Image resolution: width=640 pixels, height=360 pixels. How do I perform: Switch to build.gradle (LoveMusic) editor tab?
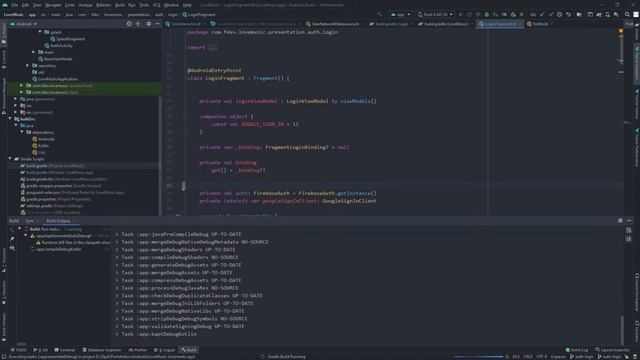click(446, 24)
